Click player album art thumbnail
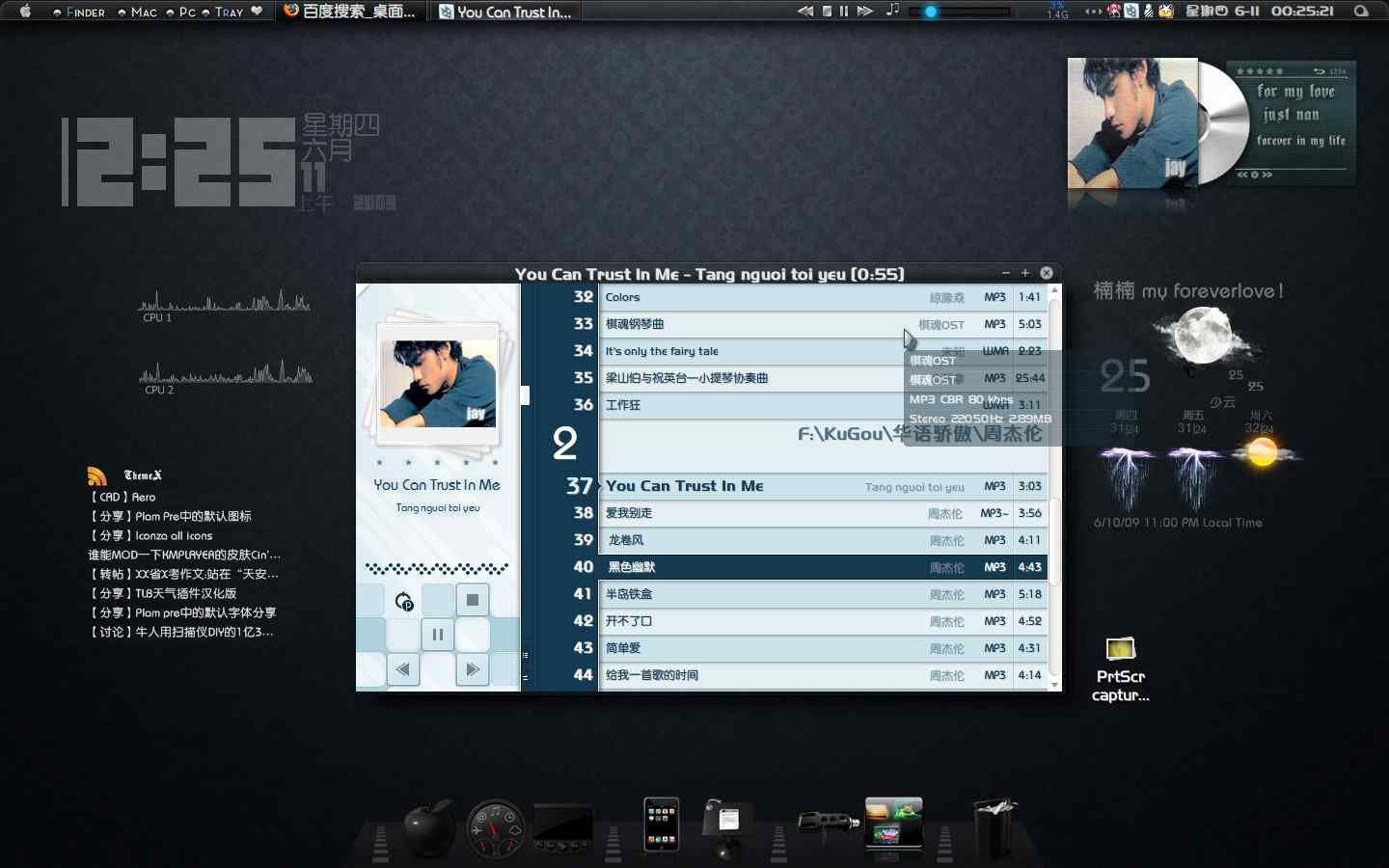Viewport: 1389px width, 868px height. point(438,384)
